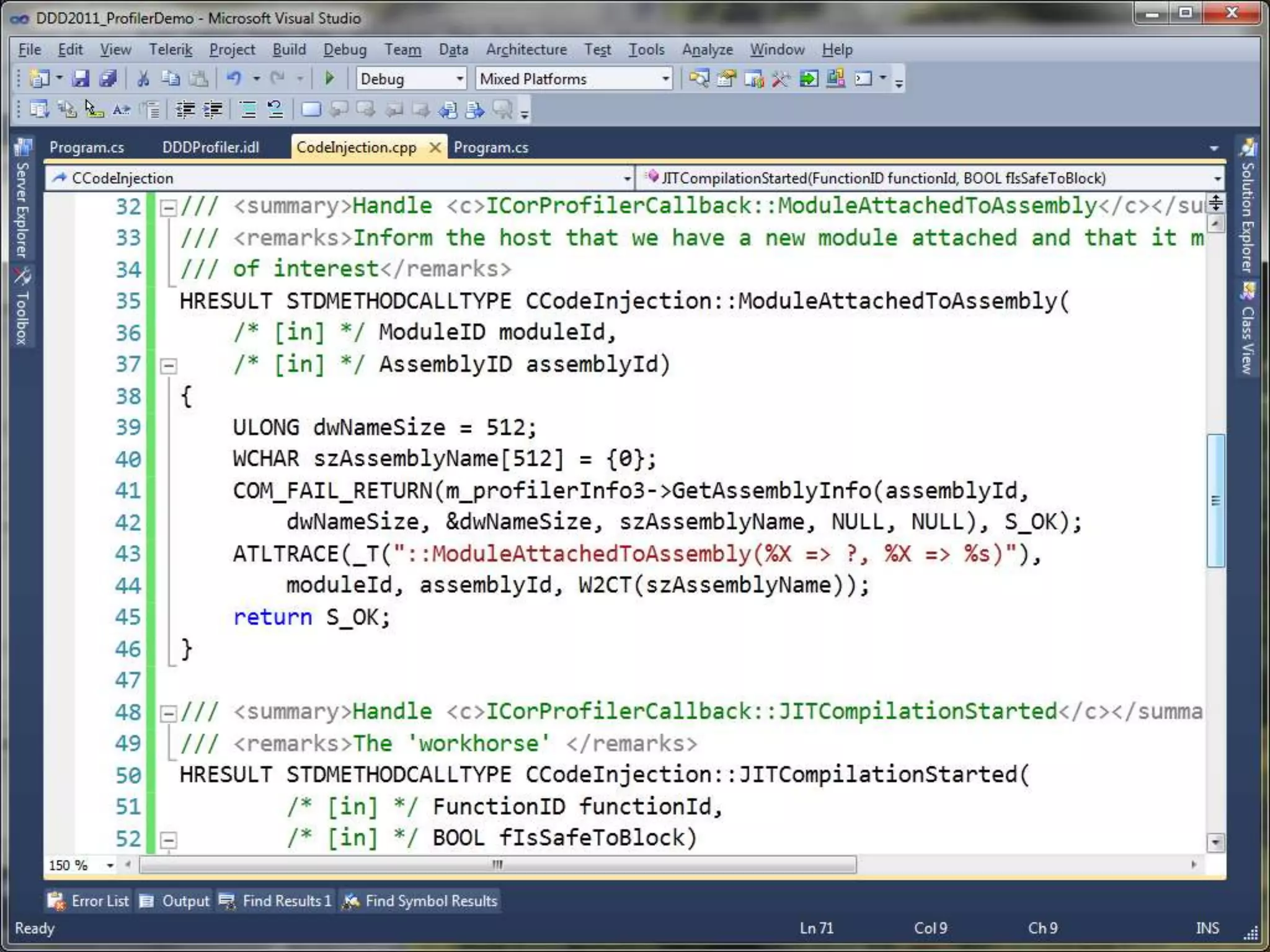Expand the Toolbox side tab
This screenshot has width=1270, height=952.
click(x=22, y=306)
